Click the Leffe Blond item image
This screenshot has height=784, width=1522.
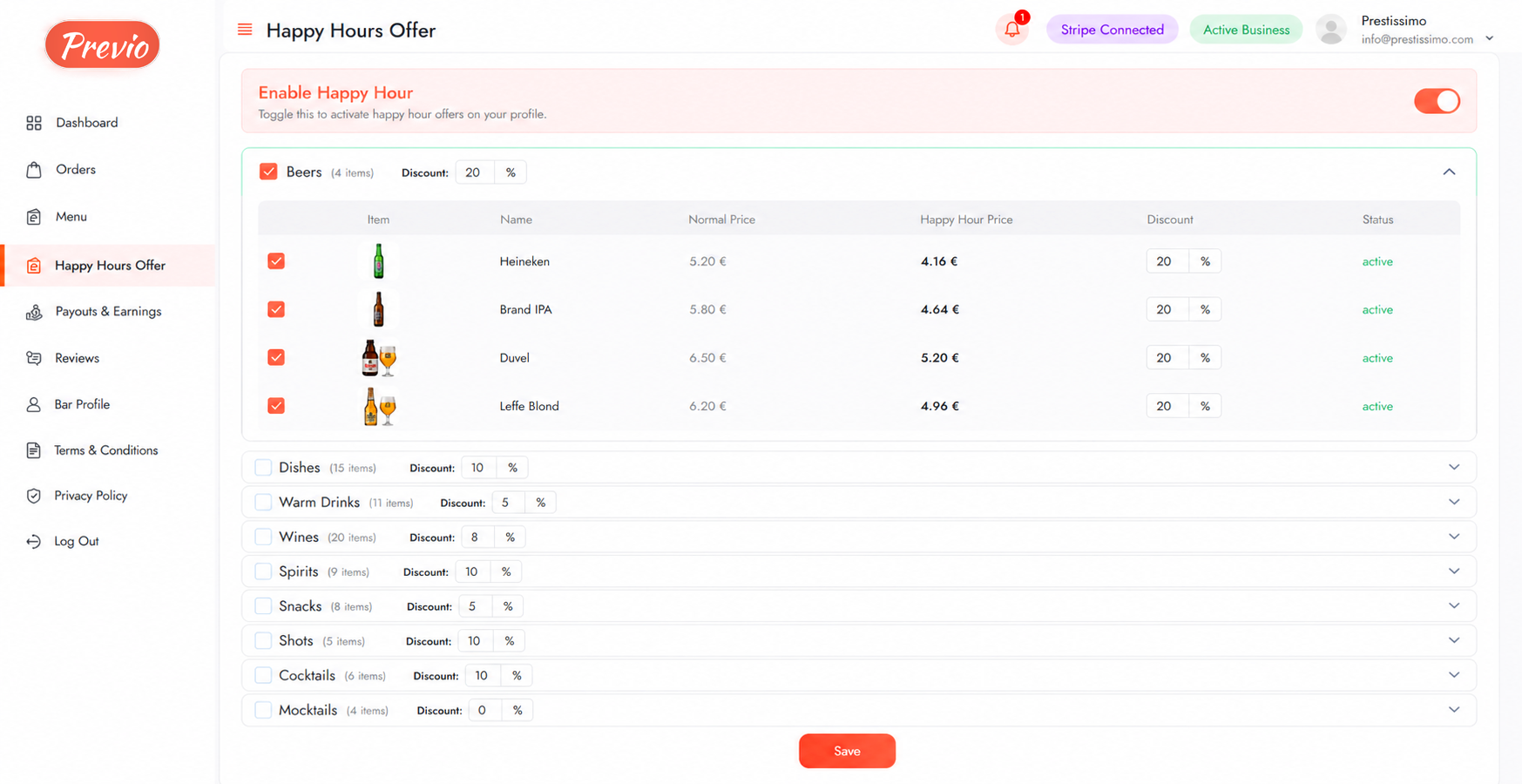point(378,406)
